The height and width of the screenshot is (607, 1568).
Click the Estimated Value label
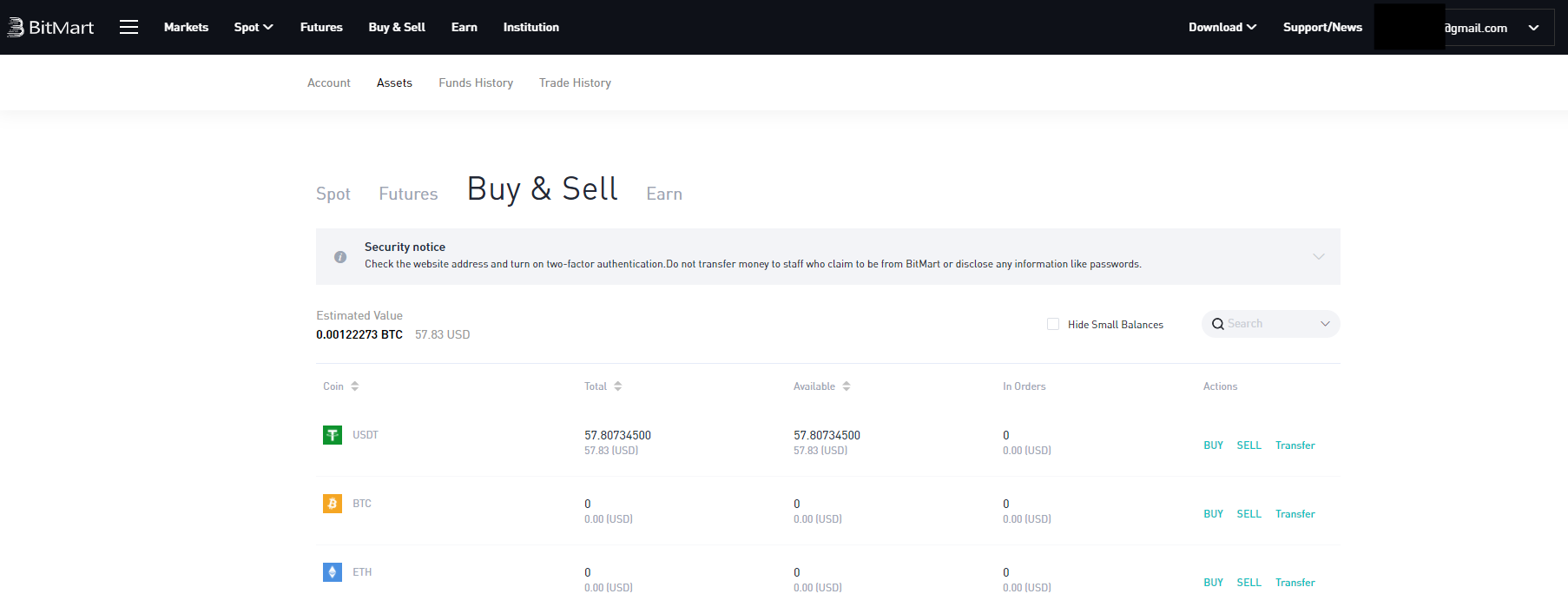pyautogui.click(x=359, y=315)
